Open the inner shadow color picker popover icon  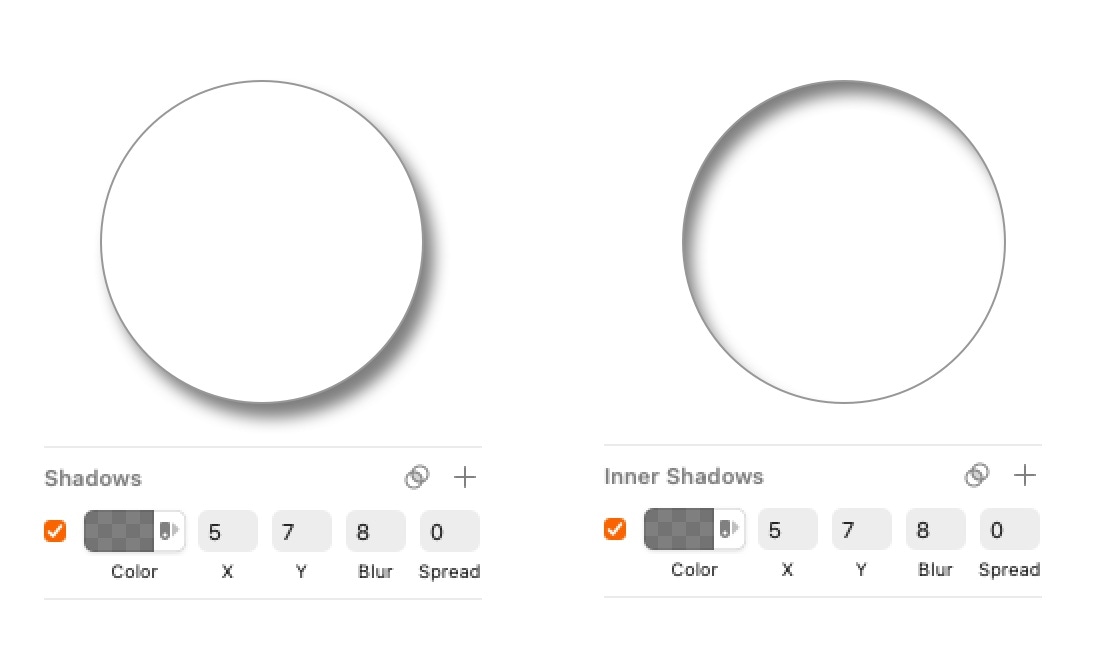tap(731, 529)
